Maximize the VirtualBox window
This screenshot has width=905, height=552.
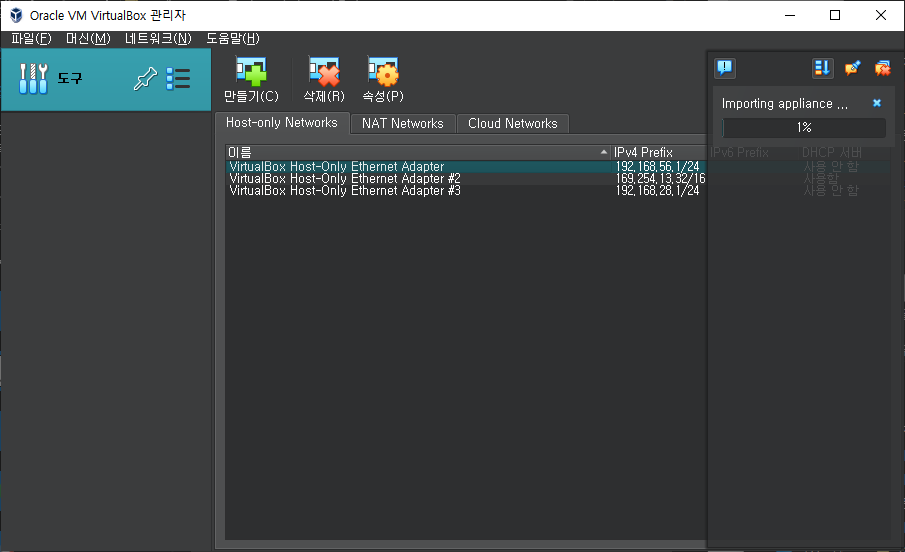coord(835,15)
